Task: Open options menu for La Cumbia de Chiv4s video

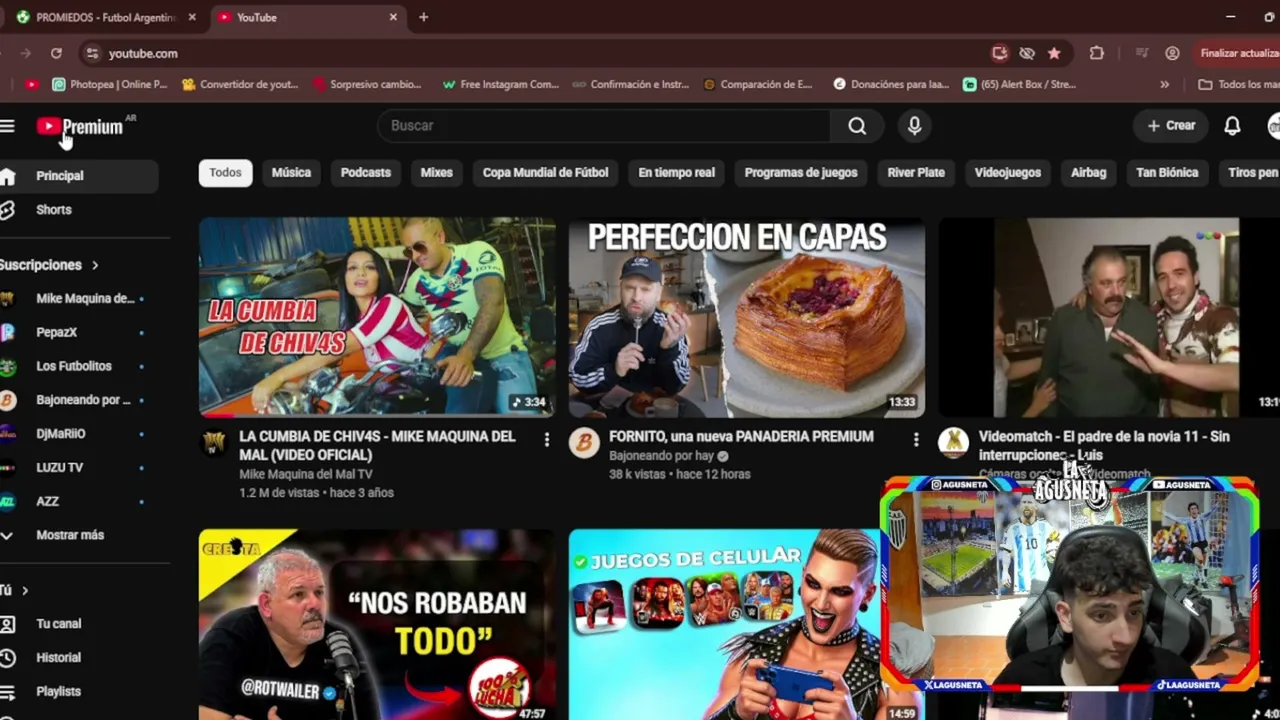Action: pyautogui.click(x=546, y=440)
